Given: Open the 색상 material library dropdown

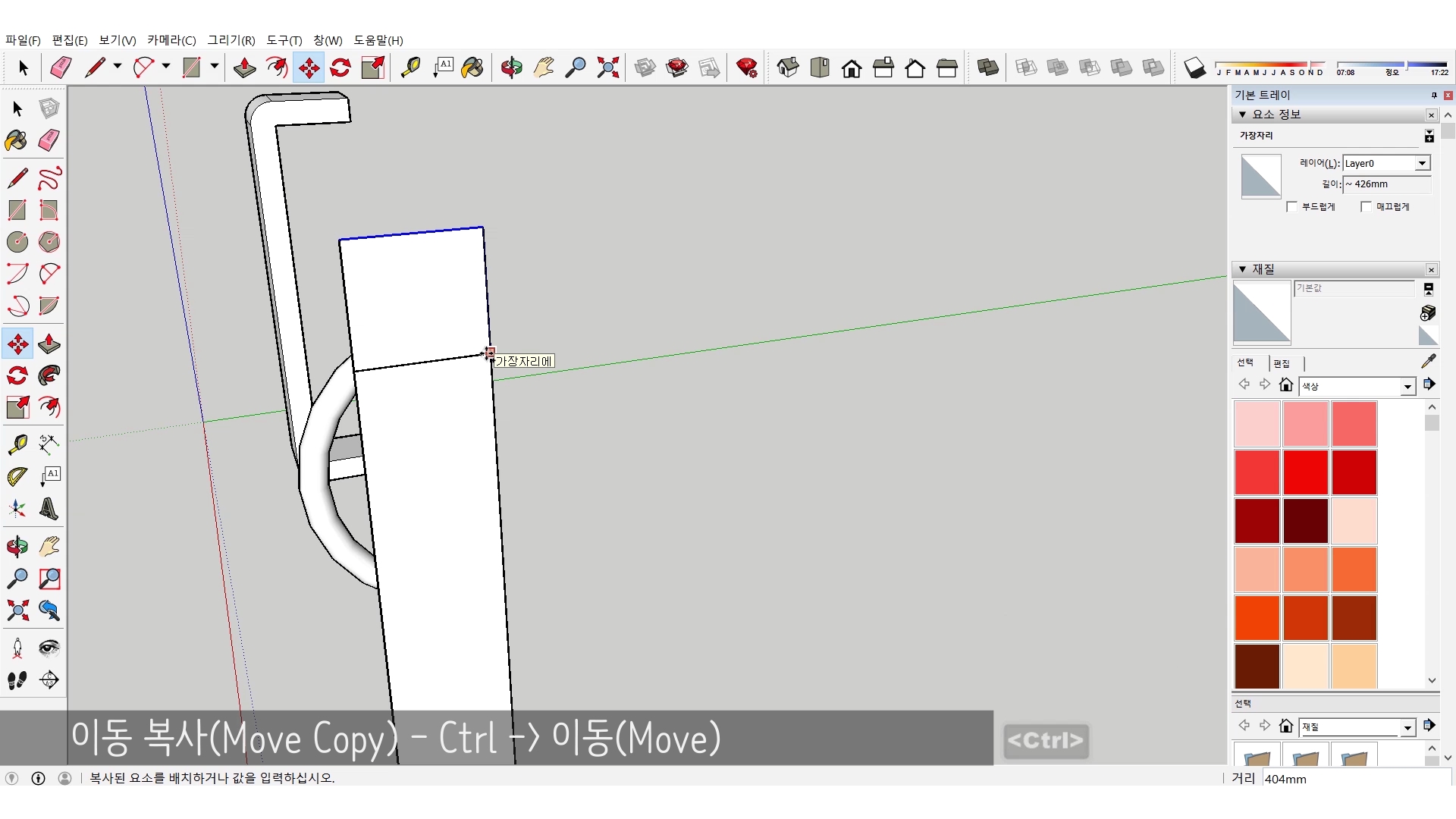Looking at the screenshot, I should point(1407,387).
